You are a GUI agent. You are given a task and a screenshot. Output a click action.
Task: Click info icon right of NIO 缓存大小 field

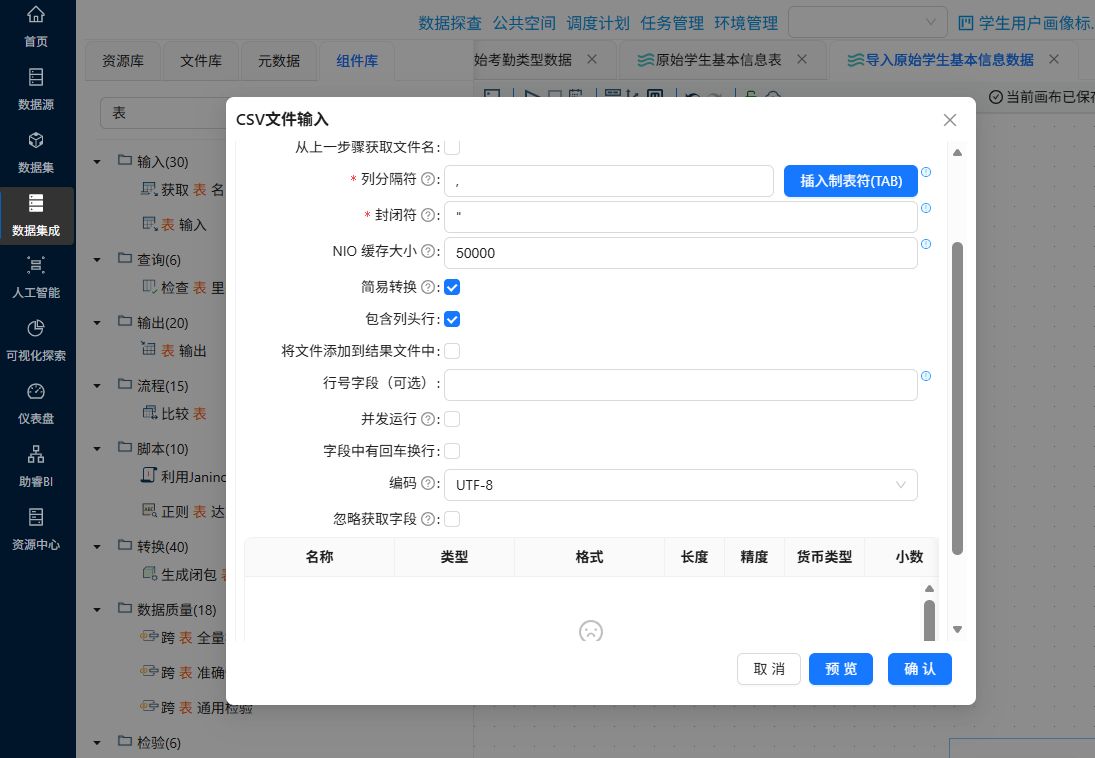point(926,244)
